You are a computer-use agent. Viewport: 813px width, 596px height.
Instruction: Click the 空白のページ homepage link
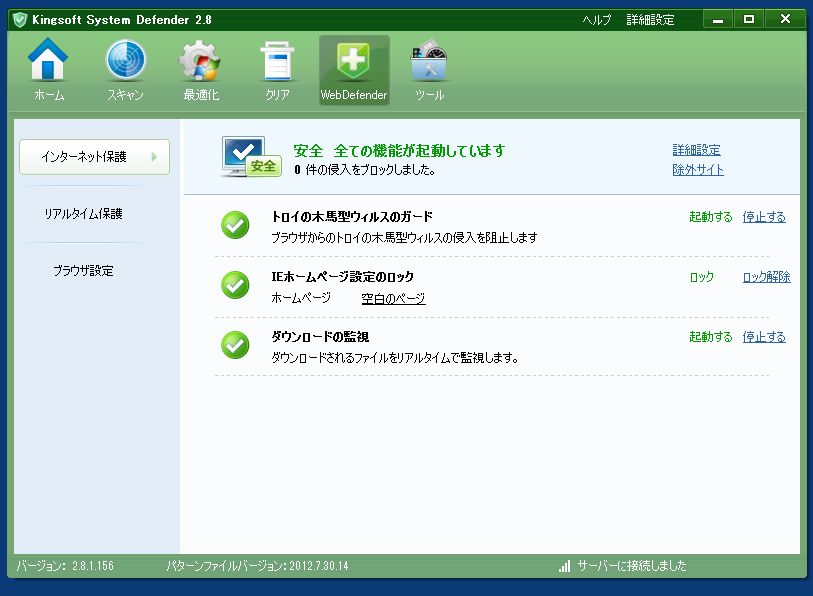coord(394,298)
